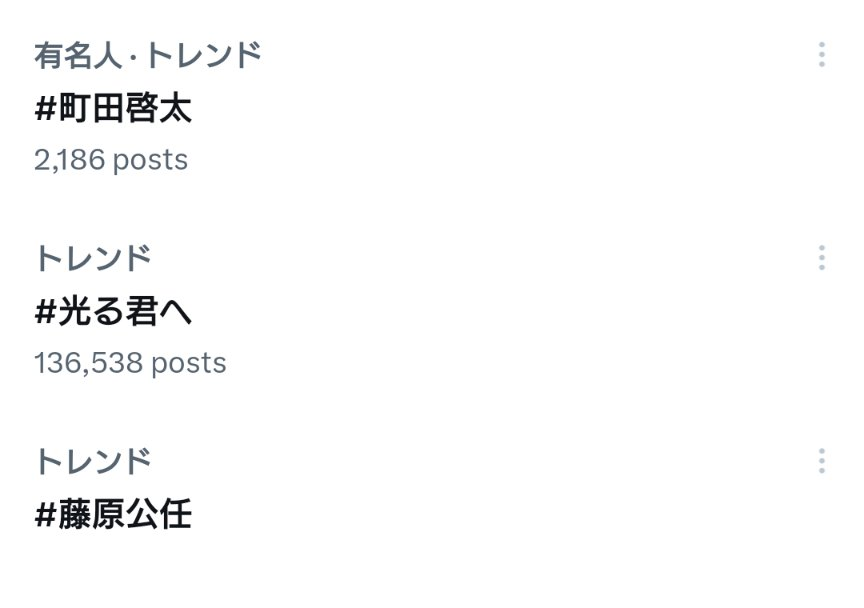Tap the three-dot menu beside 有名人・トレンド

(821, 55)
